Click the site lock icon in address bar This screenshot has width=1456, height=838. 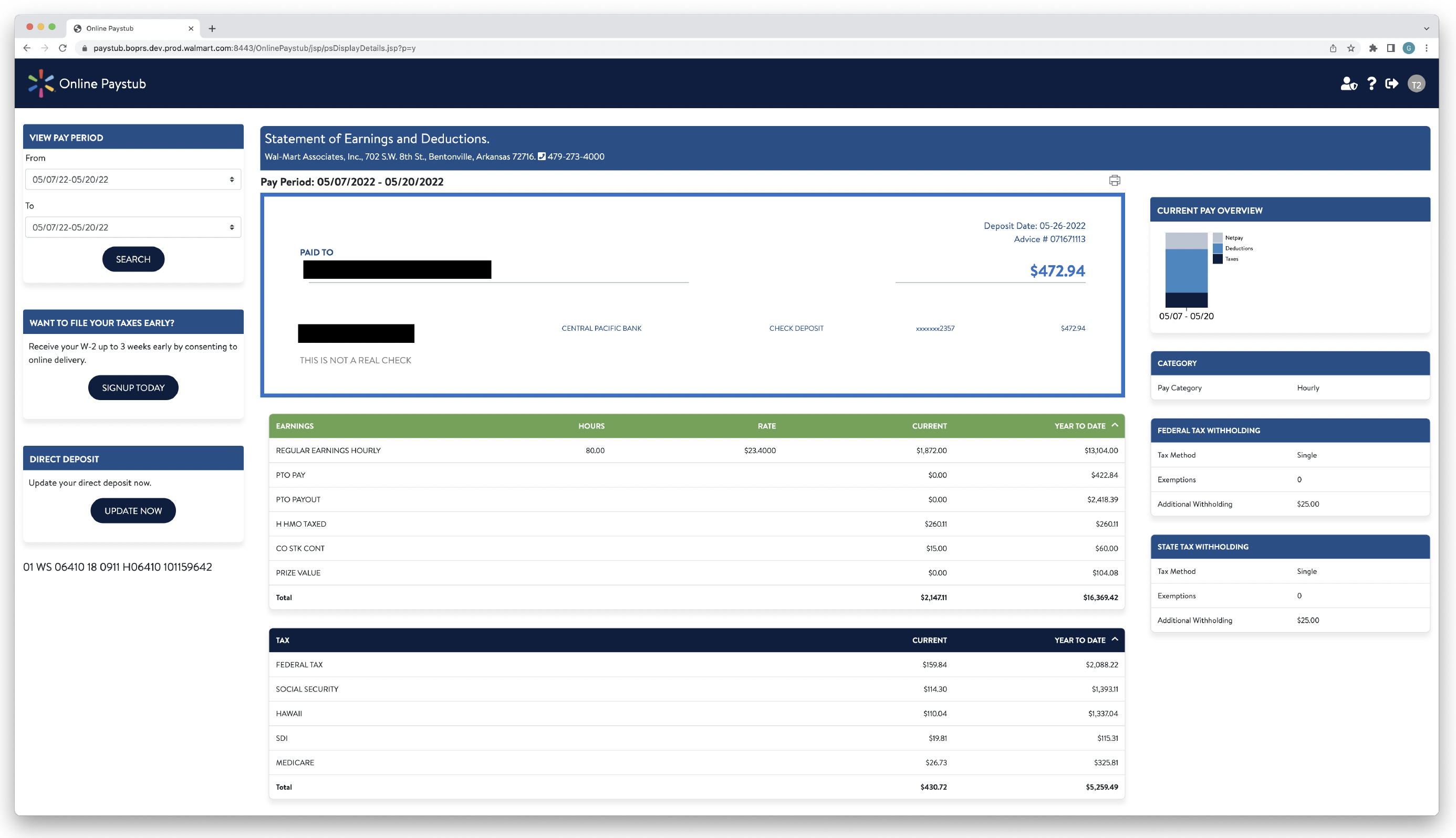(85, 48)
